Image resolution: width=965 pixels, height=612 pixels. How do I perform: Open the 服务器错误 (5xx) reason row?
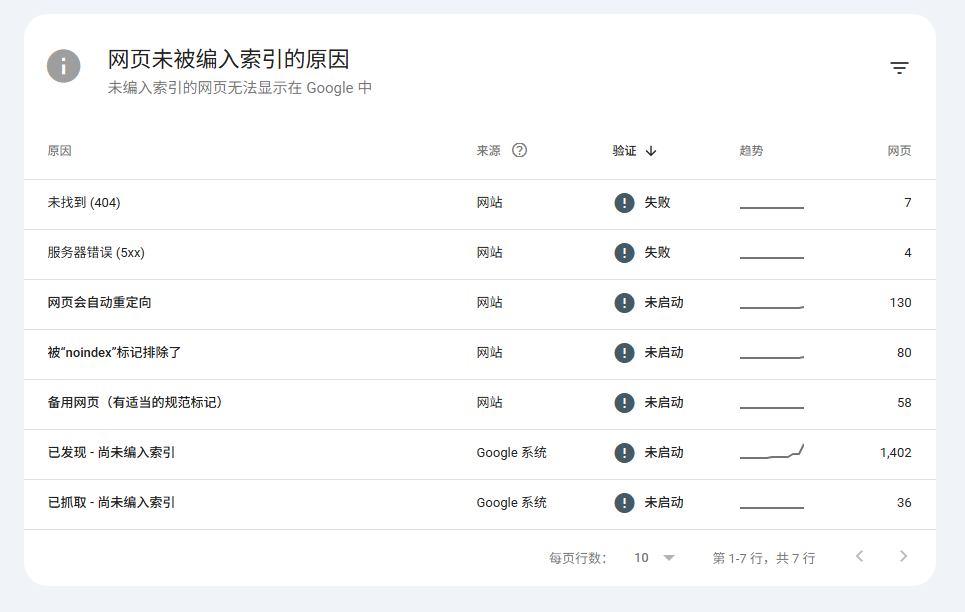point(479,254)
